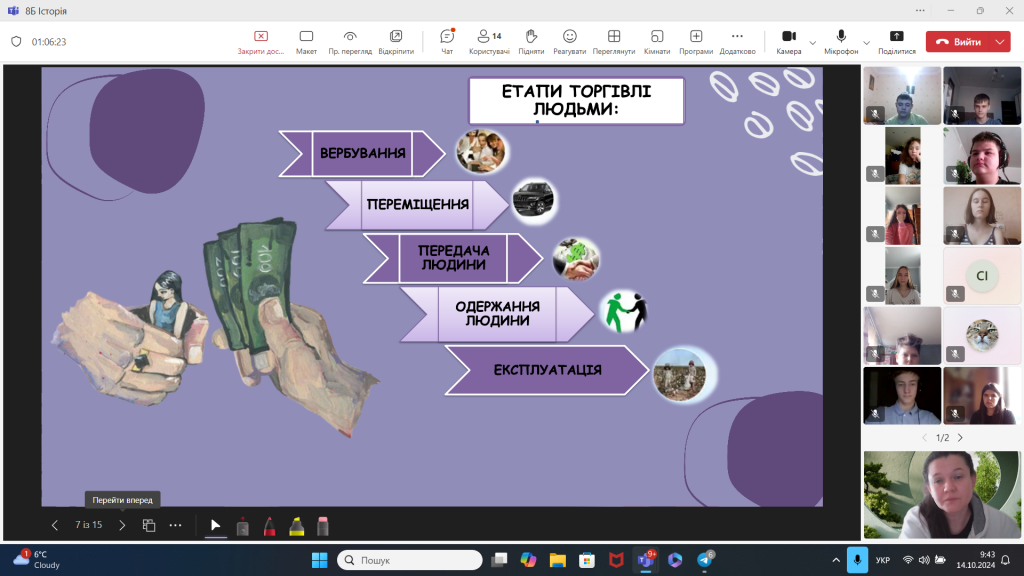Open the dropdown next to Вийти
1024x576 pixels.
[x=1001, y=42]
